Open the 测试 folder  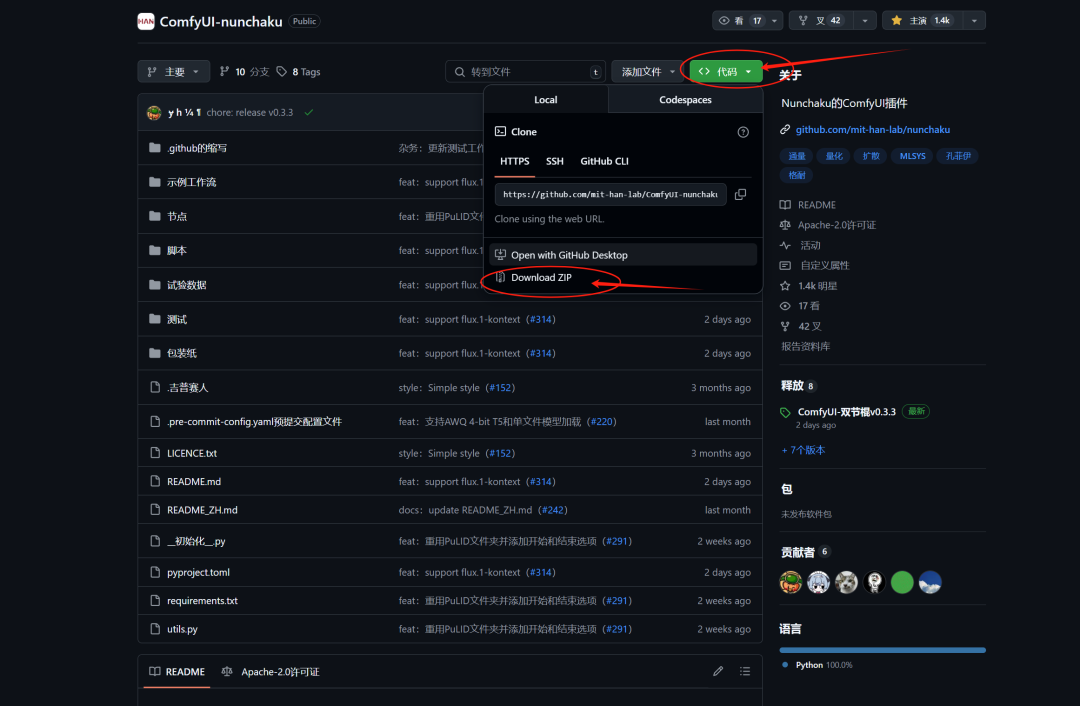point(176,320)
